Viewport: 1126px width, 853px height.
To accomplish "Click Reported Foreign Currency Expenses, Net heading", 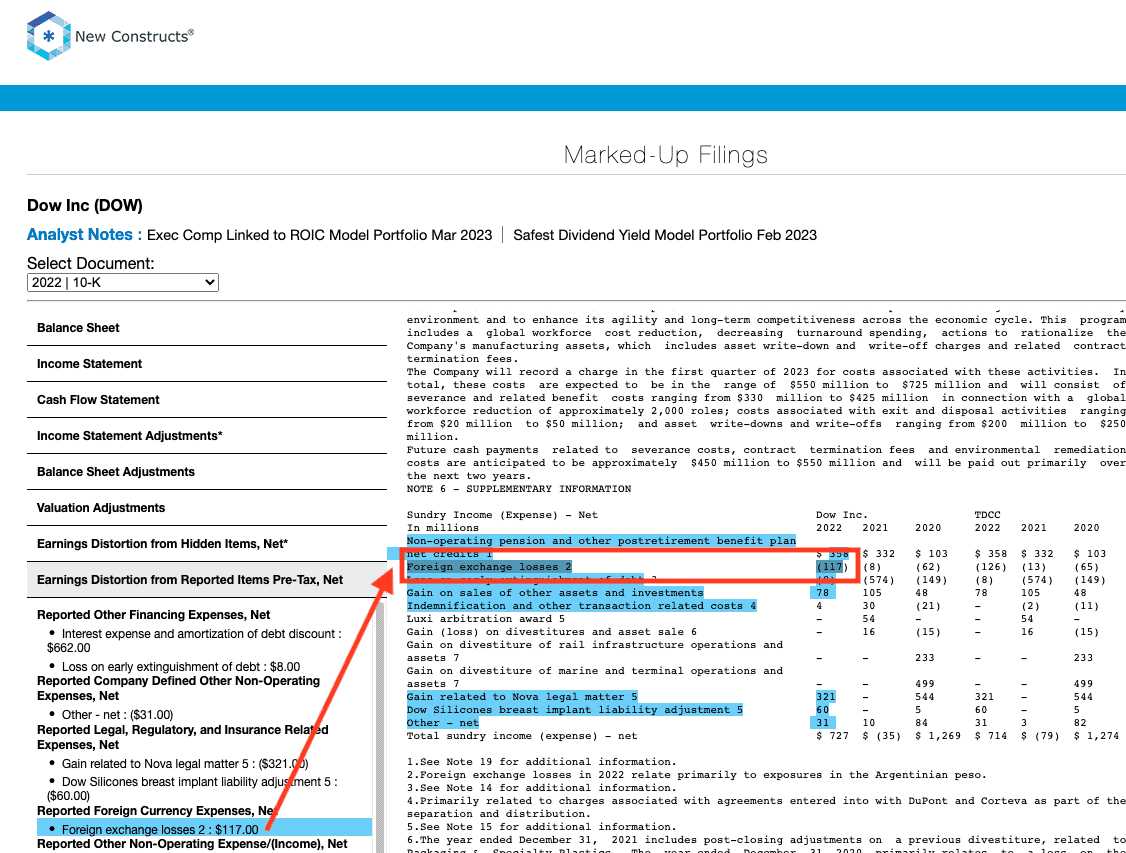I will coord(157,811).
